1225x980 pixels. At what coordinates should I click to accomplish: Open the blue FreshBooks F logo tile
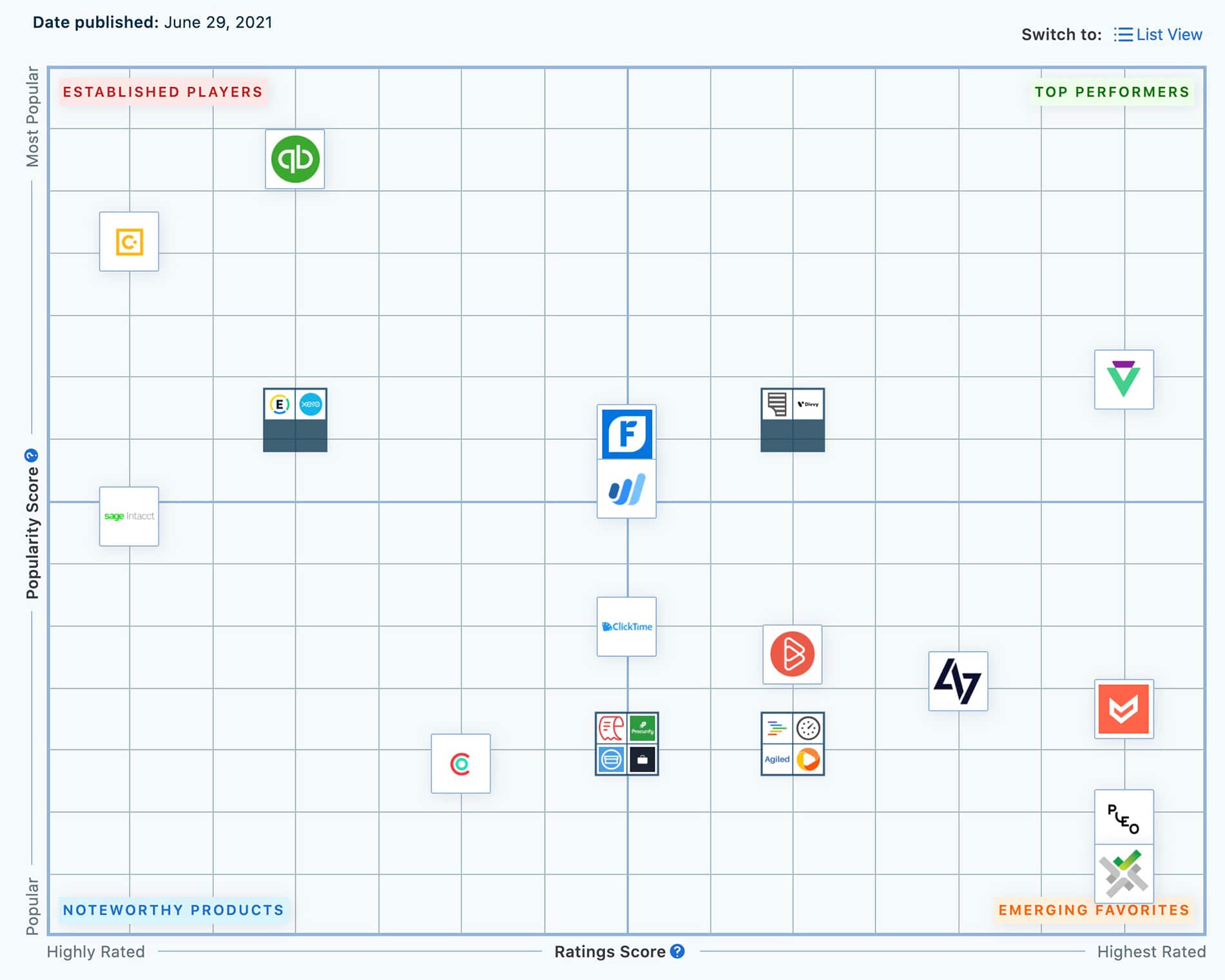click(x=626, y=432)
